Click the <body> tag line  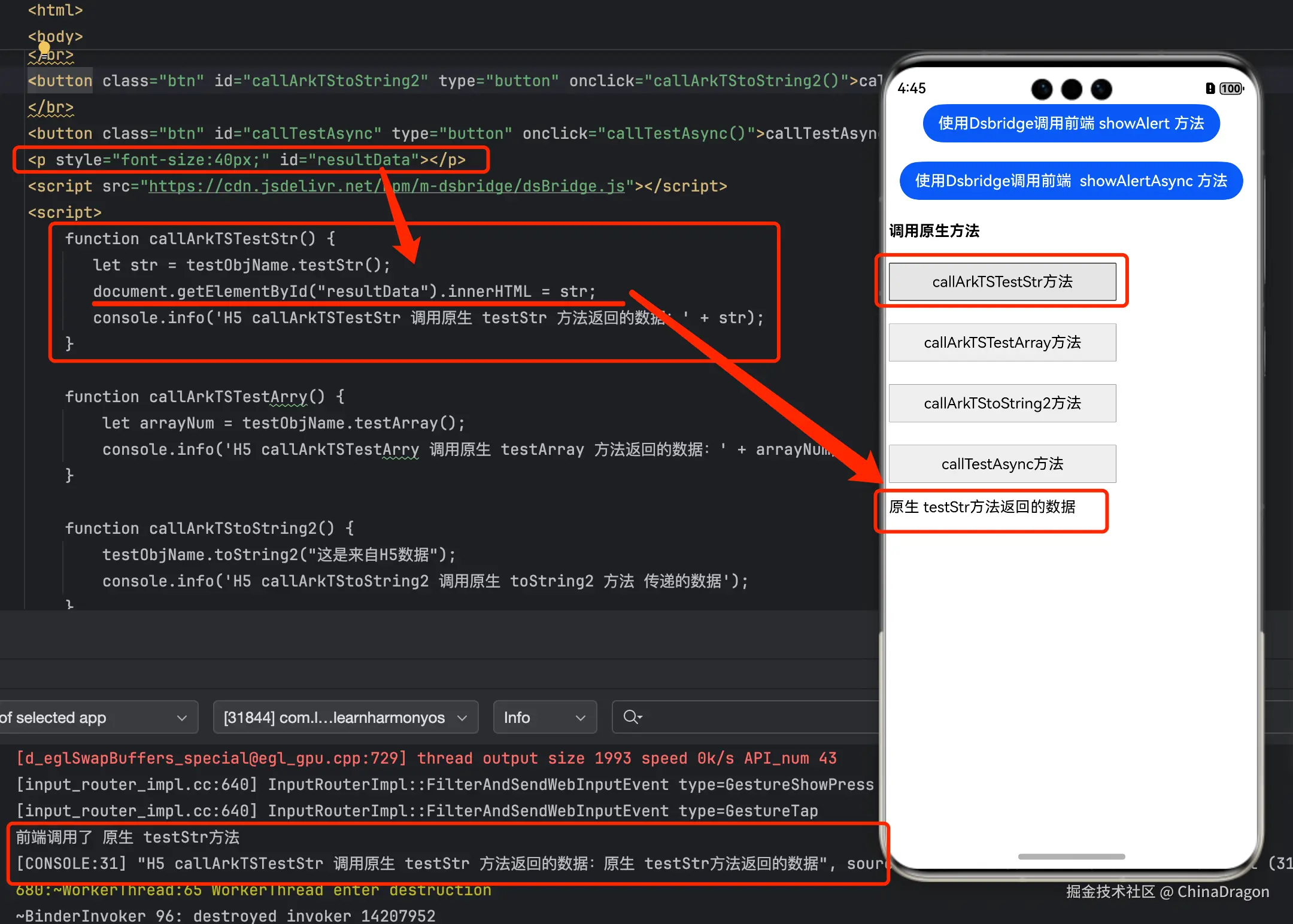(55, 37)
